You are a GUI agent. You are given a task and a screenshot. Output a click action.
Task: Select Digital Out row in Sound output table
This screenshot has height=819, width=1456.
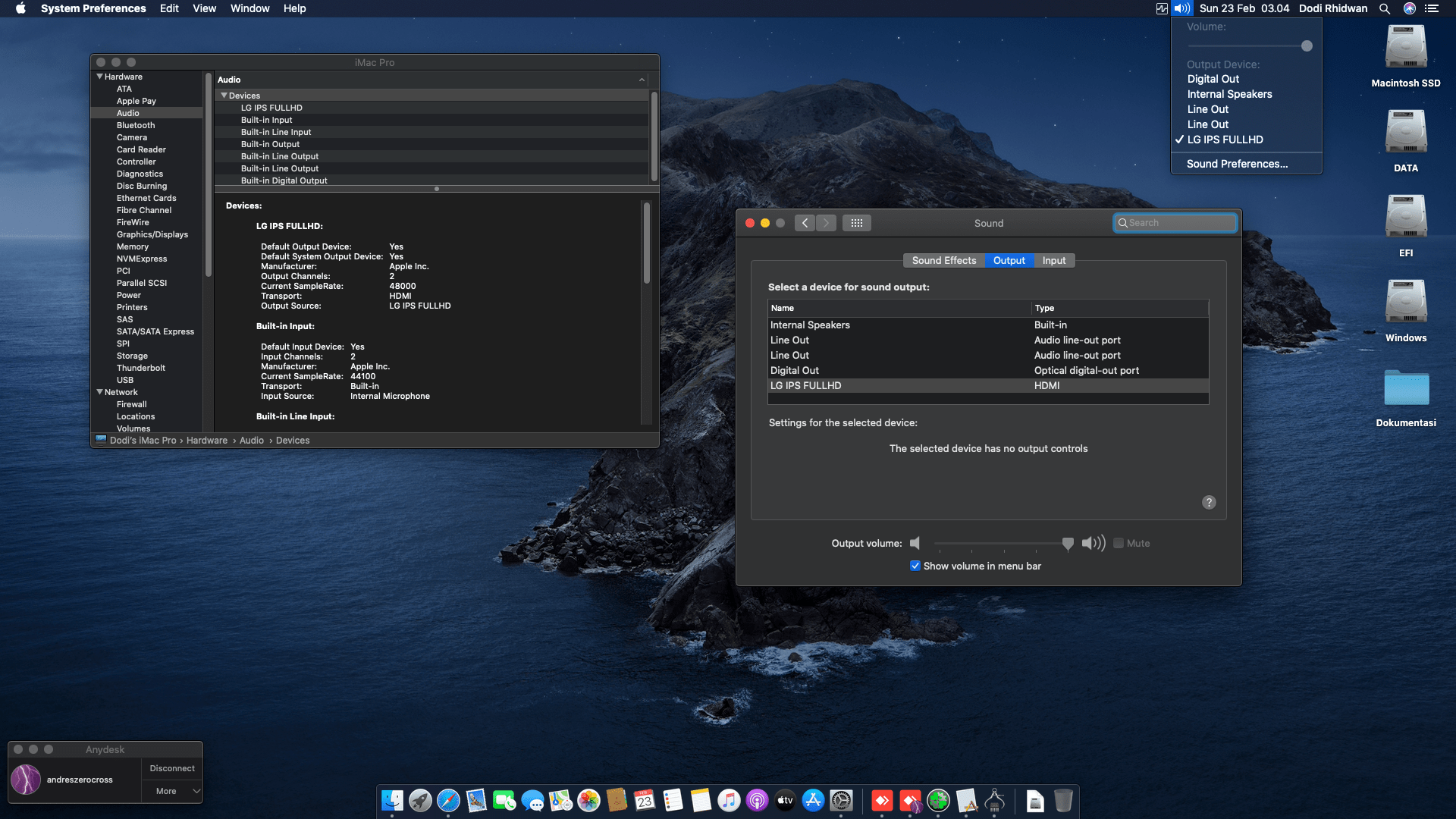[988, 370]
